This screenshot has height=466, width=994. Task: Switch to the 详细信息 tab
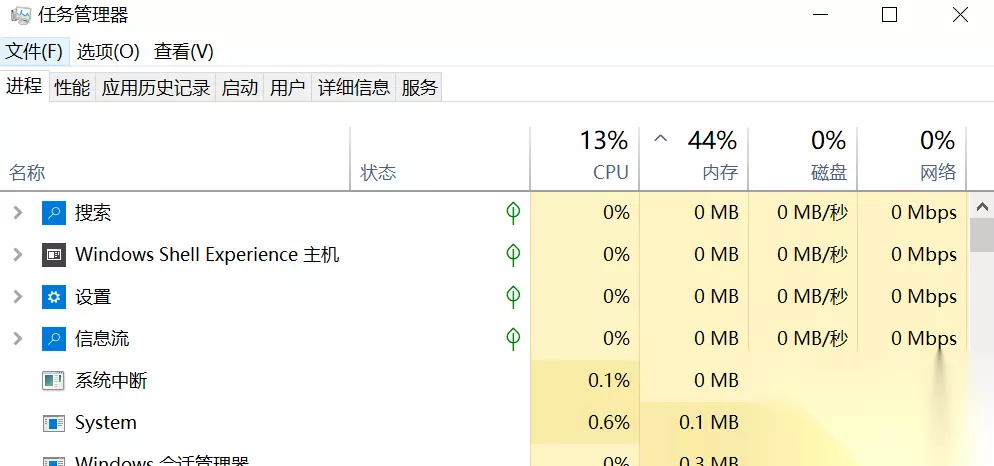pyautogui.click(x=354, y=88)
